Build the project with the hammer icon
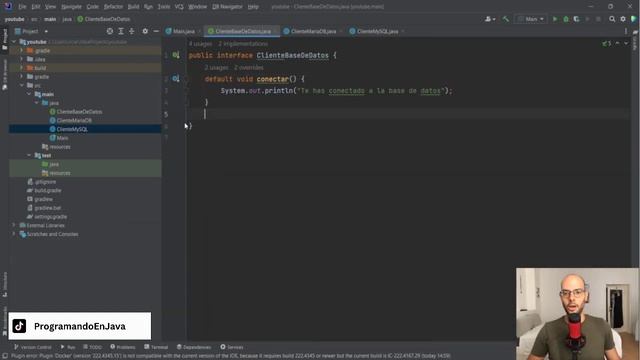640x360 pixels. point(506,19)
